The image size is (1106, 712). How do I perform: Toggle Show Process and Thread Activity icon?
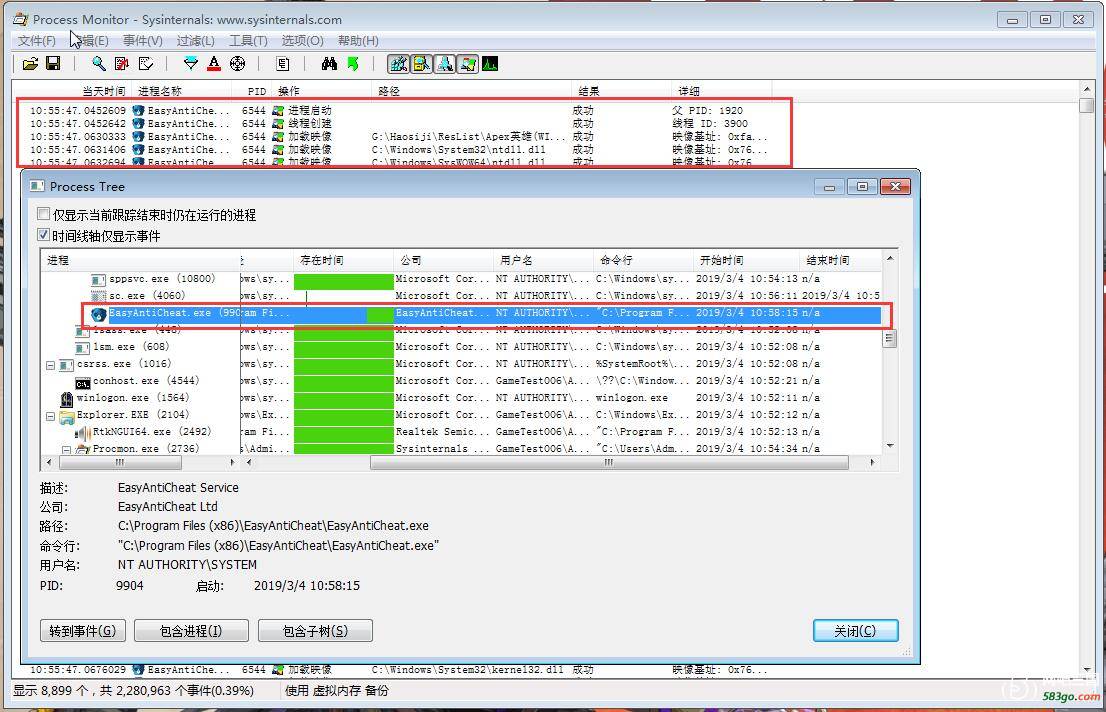pos(467,64)
